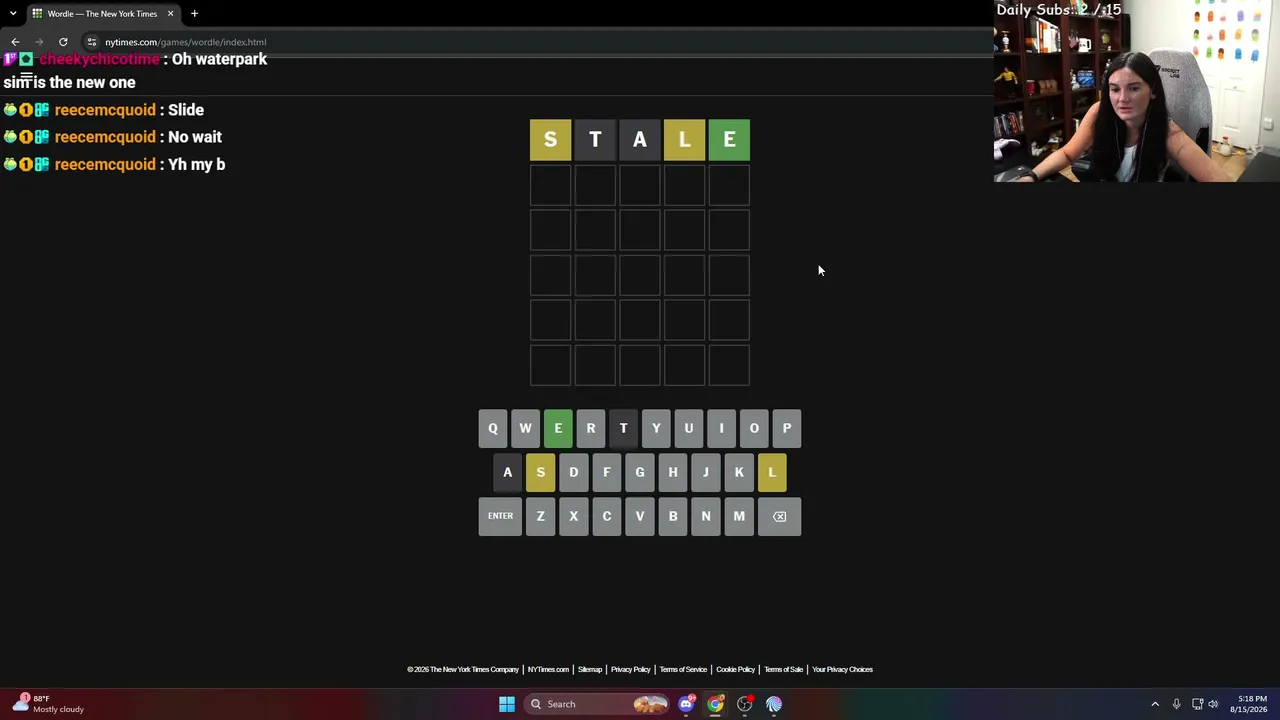Tap the Y key on the Wordle keyboard
The height and width of the screenshot is (720, 1280).
656,428
